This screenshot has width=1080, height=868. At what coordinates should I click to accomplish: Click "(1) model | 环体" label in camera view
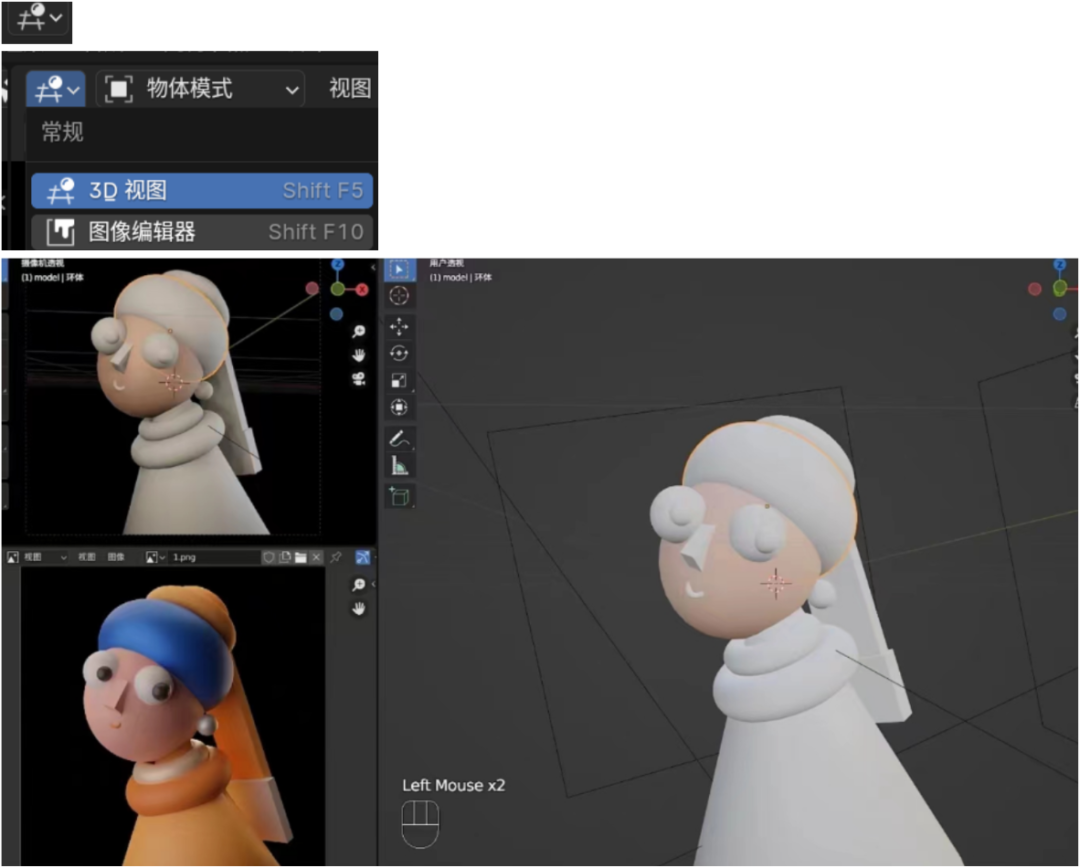click(52, 278)
